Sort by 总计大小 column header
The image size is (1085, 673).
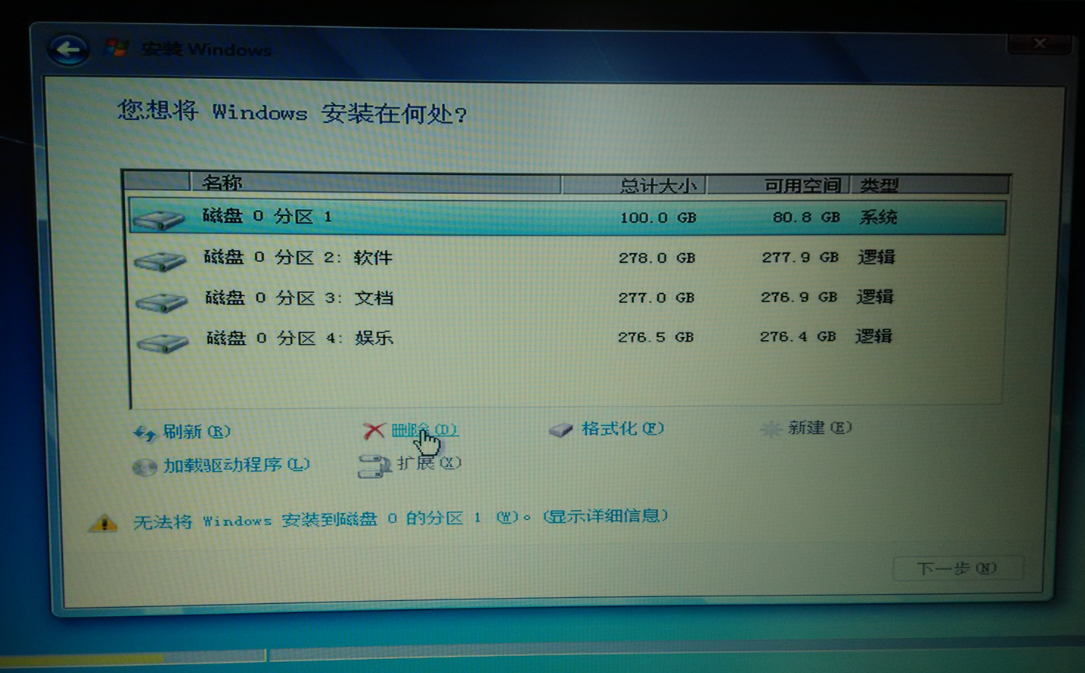[x=634, y=185]
